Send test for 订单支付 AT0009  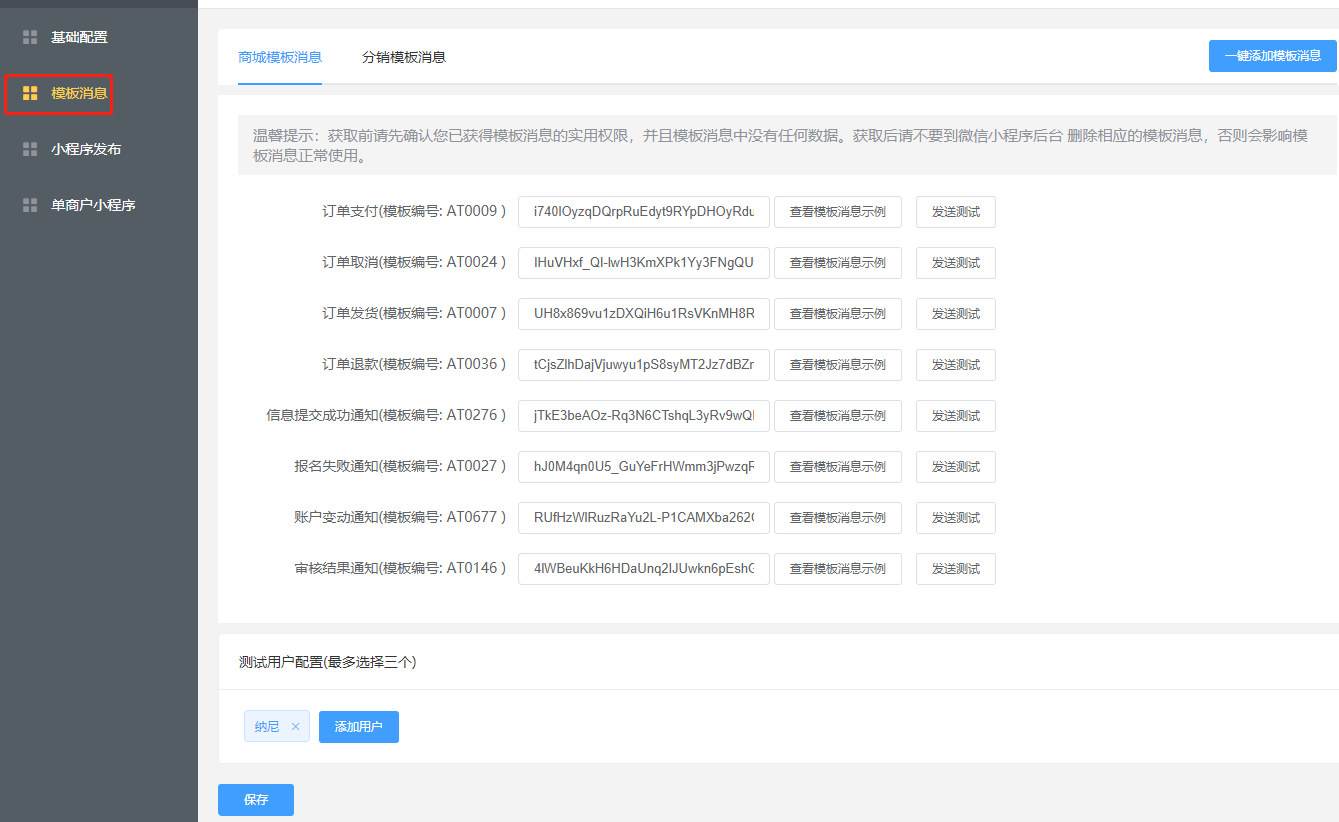coord(955,212)
